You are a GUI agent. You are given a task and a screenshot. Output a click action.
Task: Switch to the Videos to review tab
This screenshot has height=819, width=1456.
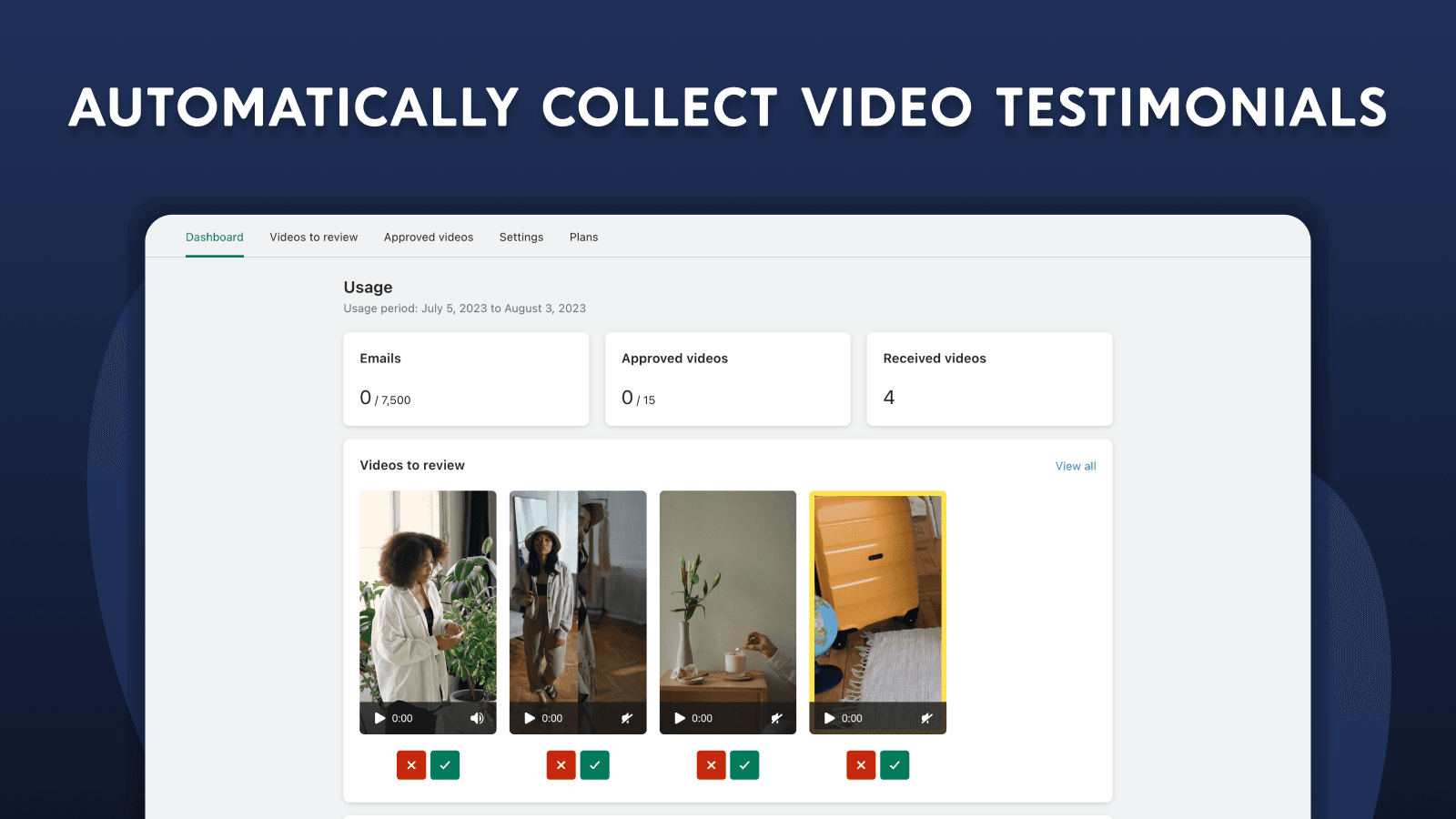[x=314, y=238]
